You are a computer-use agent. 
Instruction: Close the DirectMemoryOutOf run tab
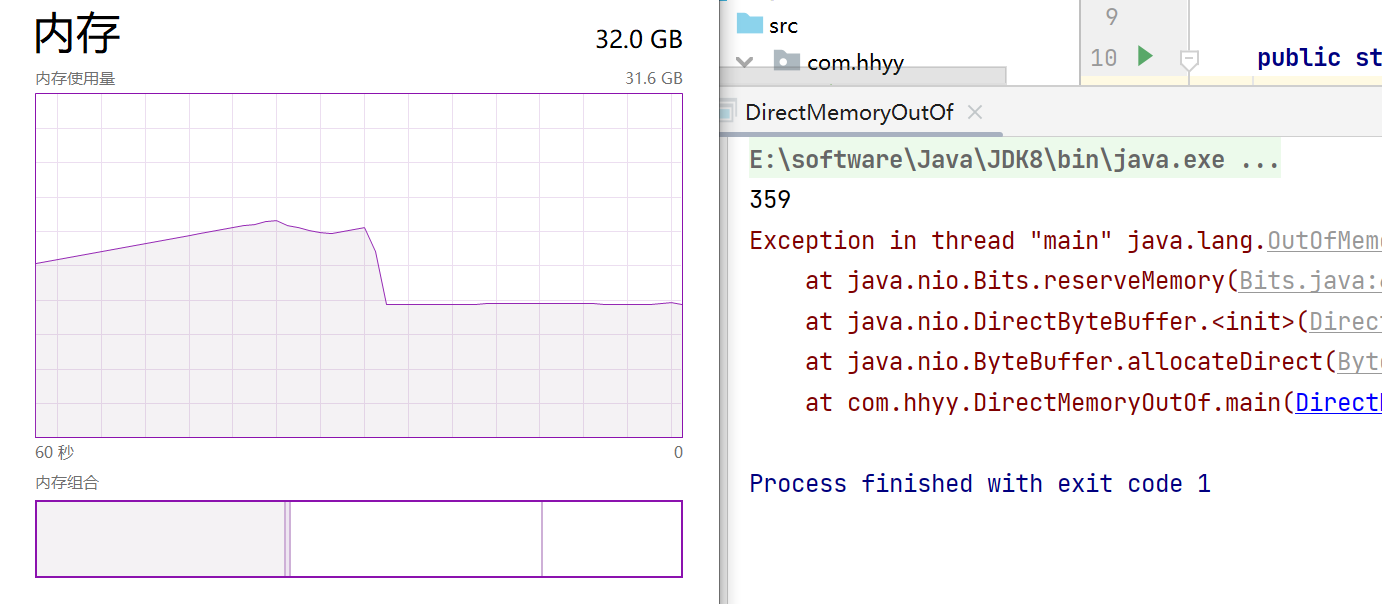pos(975,112)
